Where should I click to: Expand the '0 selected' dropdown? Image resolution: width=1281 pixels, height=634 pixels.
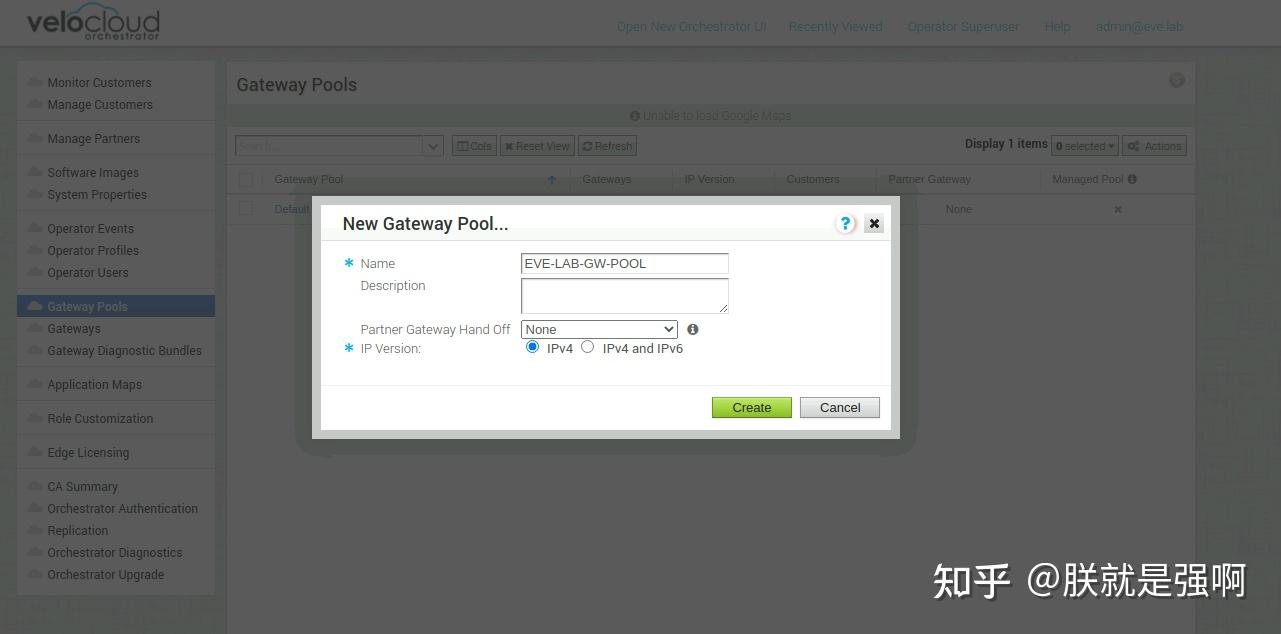pyautogui.click(x=1084, y=146)
